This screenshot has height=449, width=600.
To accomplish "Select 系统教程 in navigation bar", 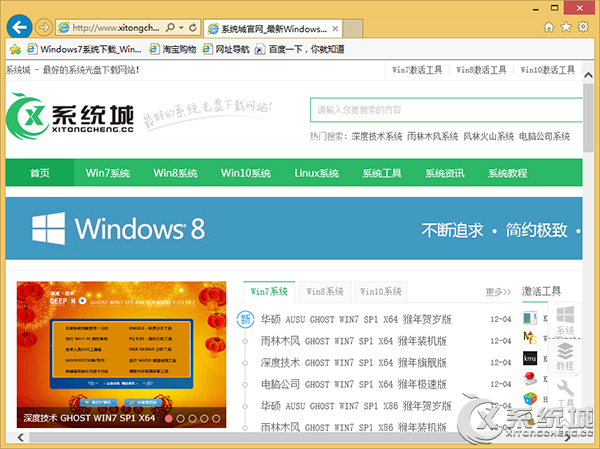I will [x=507, y=173].
